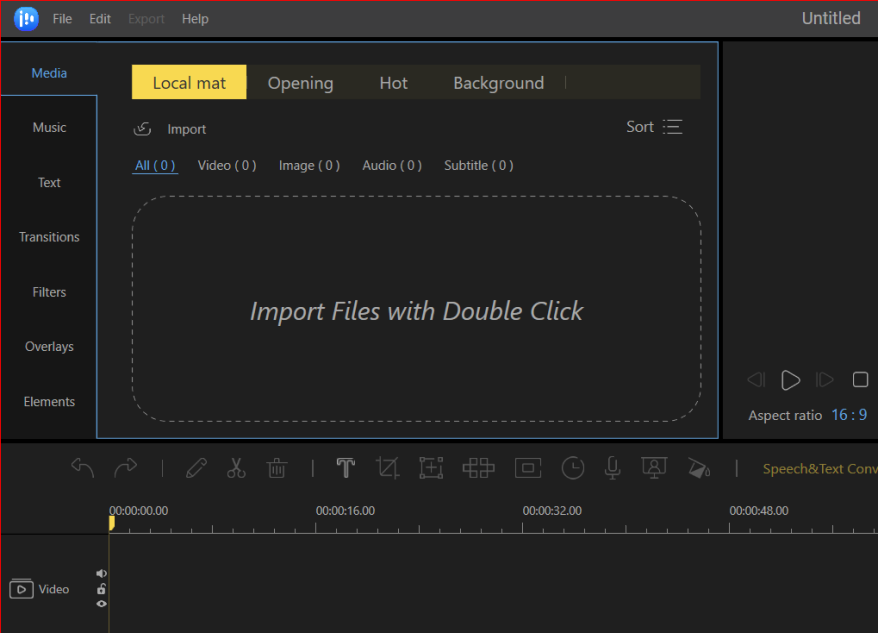Click the Untitled project title
The image size is (878, 633).
click(x=831, y=18)
